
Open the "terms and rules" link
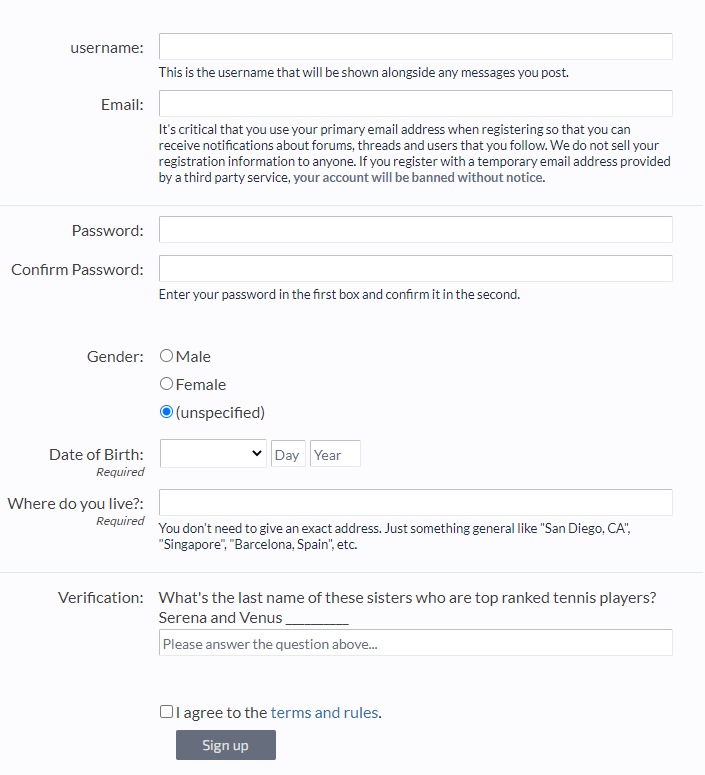pos(324,713)
